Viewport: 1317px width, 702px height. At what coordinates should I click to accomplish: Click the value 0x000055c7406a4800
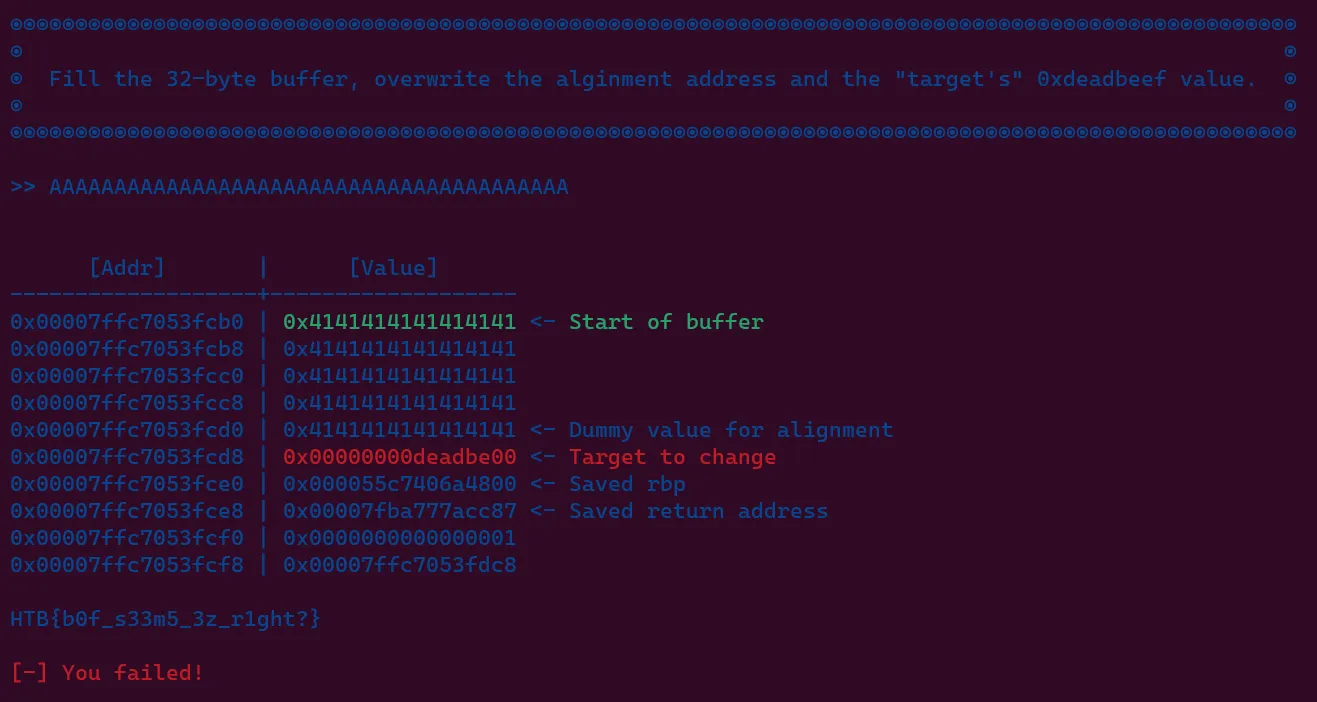pyautogui.click(x=400, y=484)
